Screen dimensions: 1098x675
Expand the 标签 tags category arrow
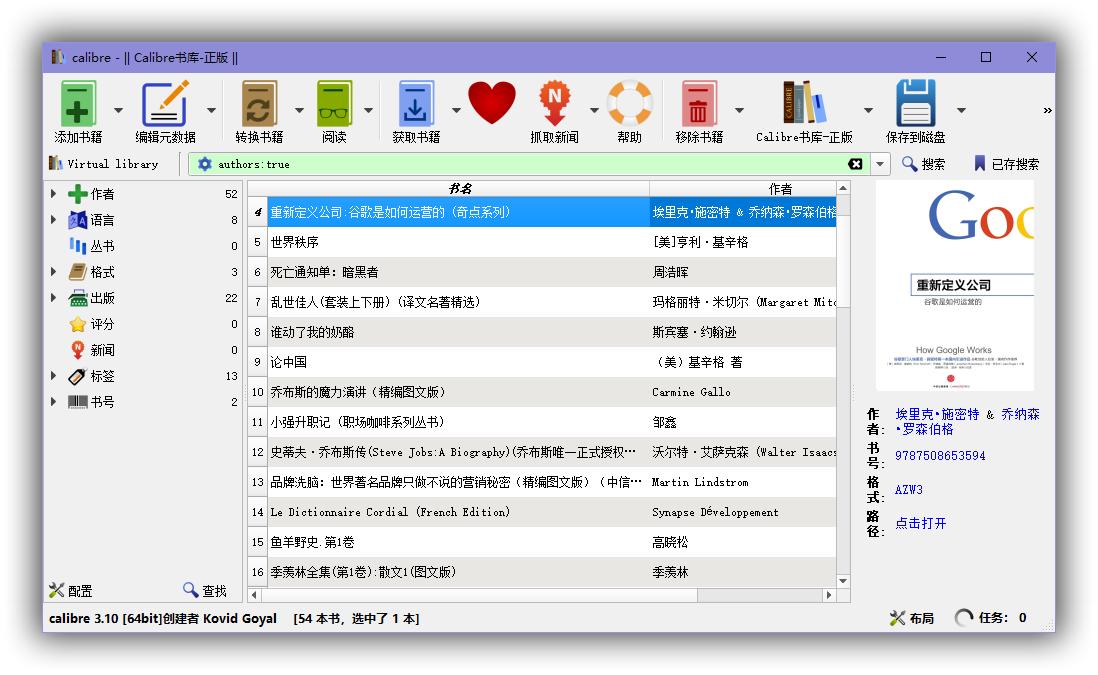pos(53,375)
